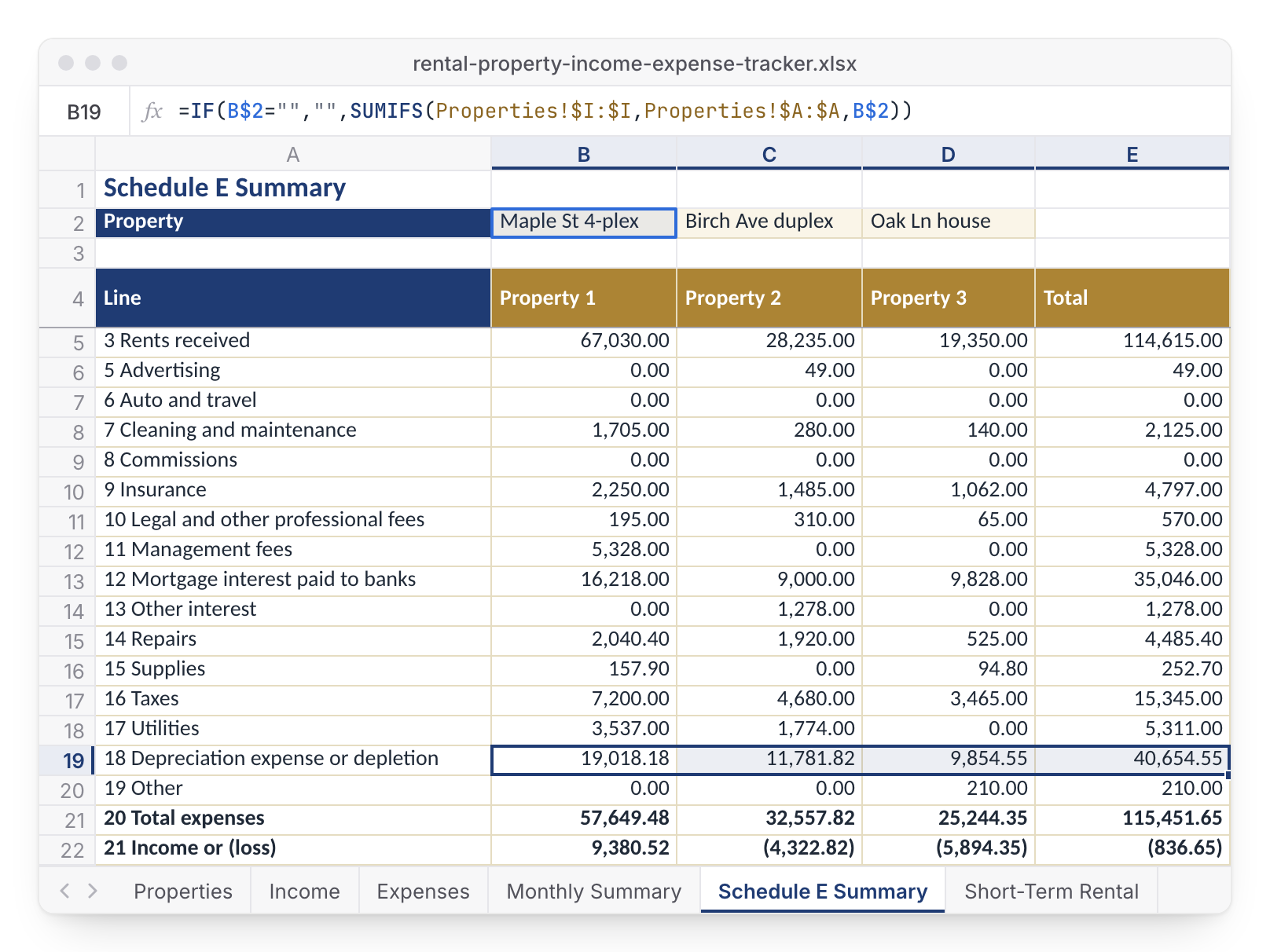The height and width of the screenshot is (952, 1270).
Task: Click the fx function icon
Action: pyautogui.click(x=152, y=112)
